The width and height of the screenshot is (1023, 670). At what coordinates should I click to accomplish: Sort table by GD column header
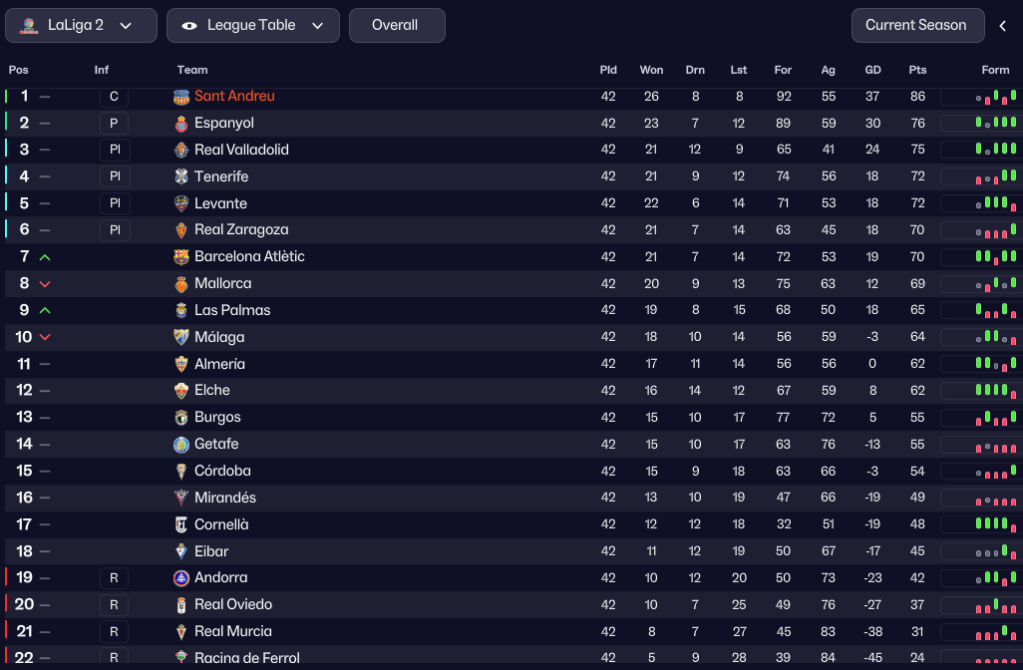pos(872,70)
